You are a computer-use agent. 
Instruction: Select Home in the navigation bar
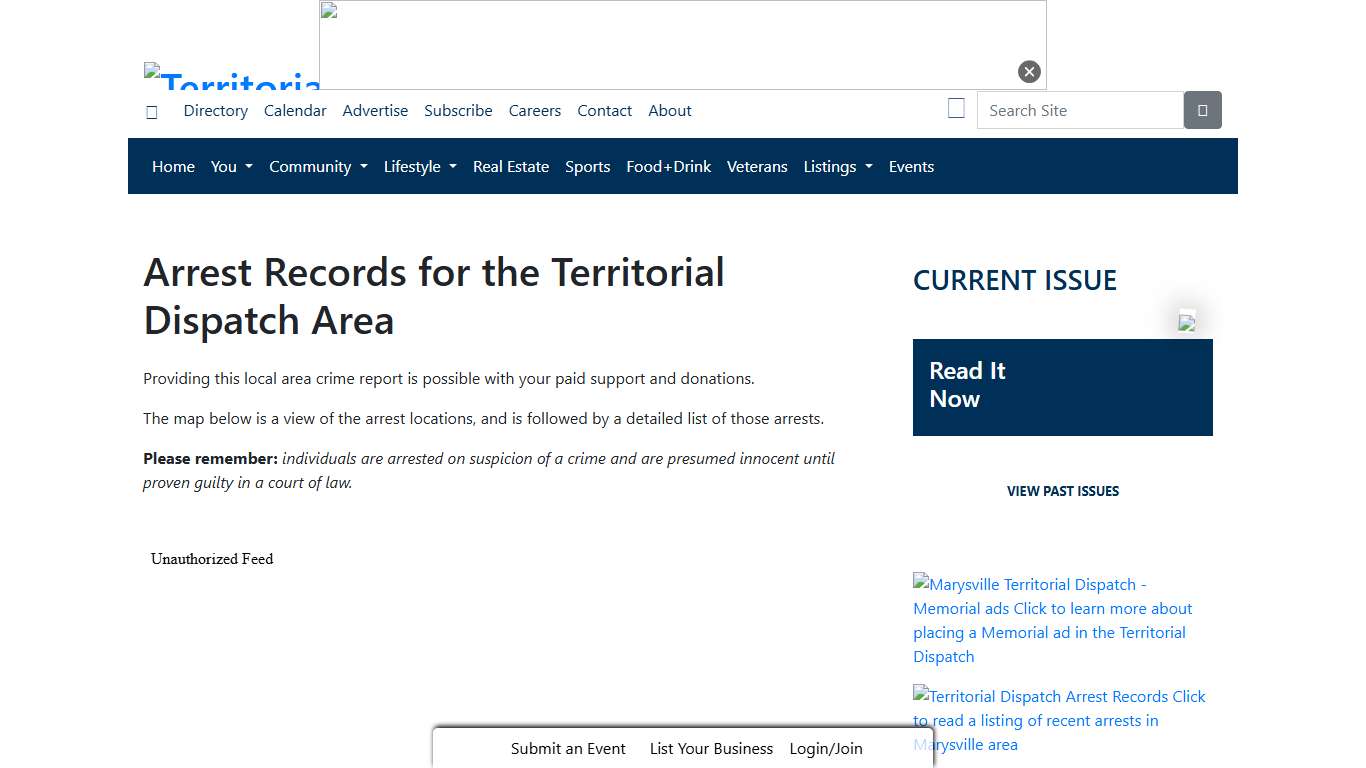point(173,166)
